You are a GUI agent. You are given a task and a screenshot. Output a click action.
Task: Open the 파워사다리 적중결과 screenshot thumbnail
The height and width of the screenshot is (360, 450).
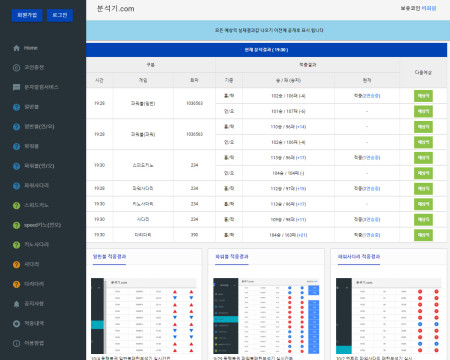(x=389, y=316)
